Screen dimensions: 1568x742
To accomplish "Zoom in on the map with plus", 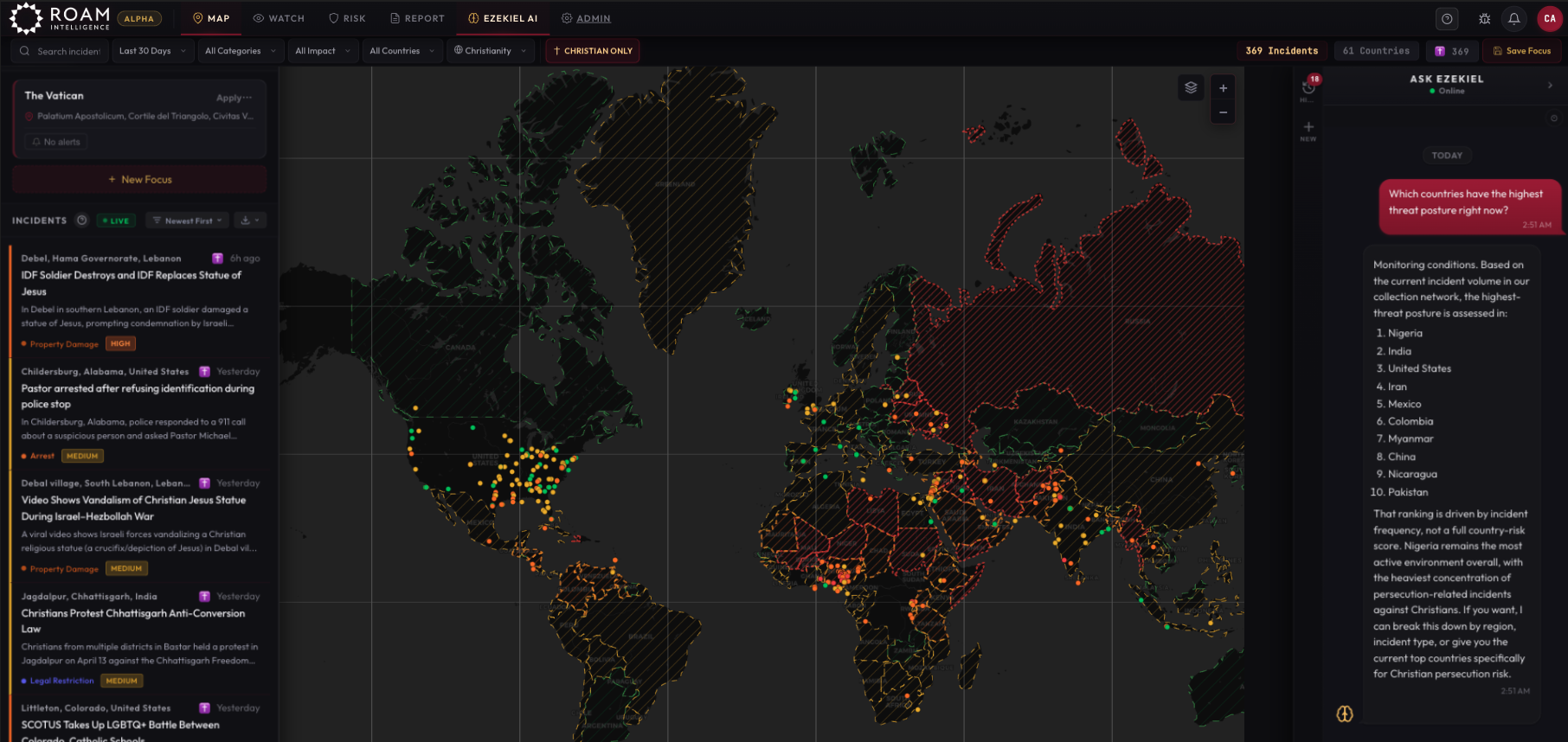I will 1223,88.
